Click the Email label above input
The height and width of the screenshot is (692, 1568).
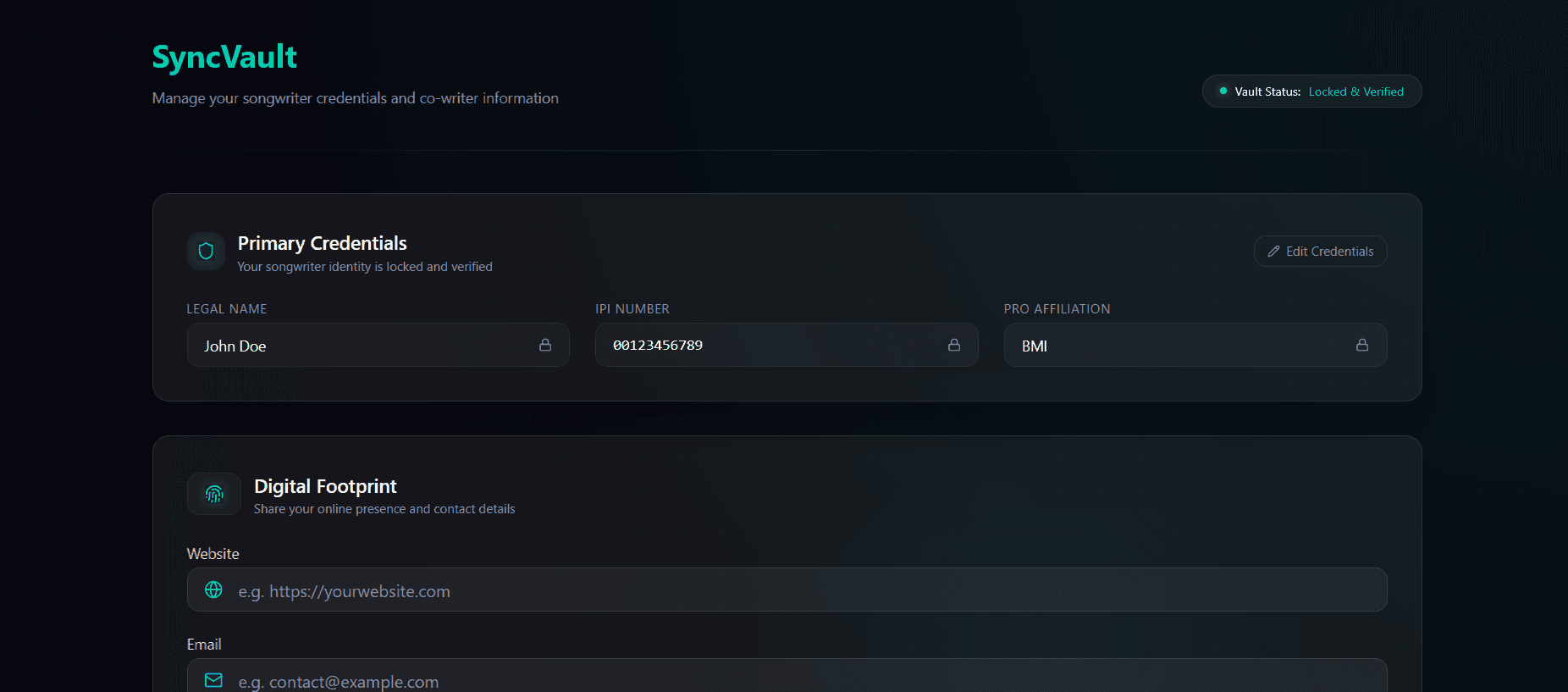[x=204, y=645]
